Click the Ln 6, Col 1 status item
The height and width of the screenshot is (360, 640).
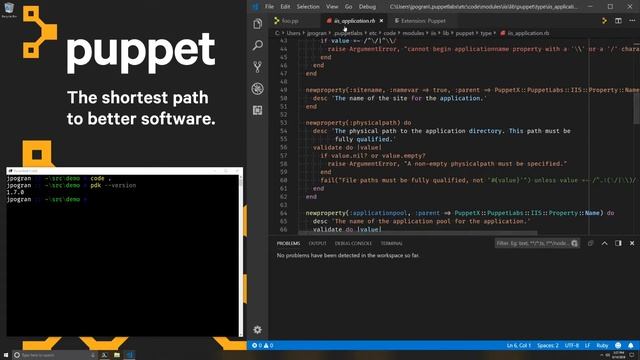click(x=519, y=345)
